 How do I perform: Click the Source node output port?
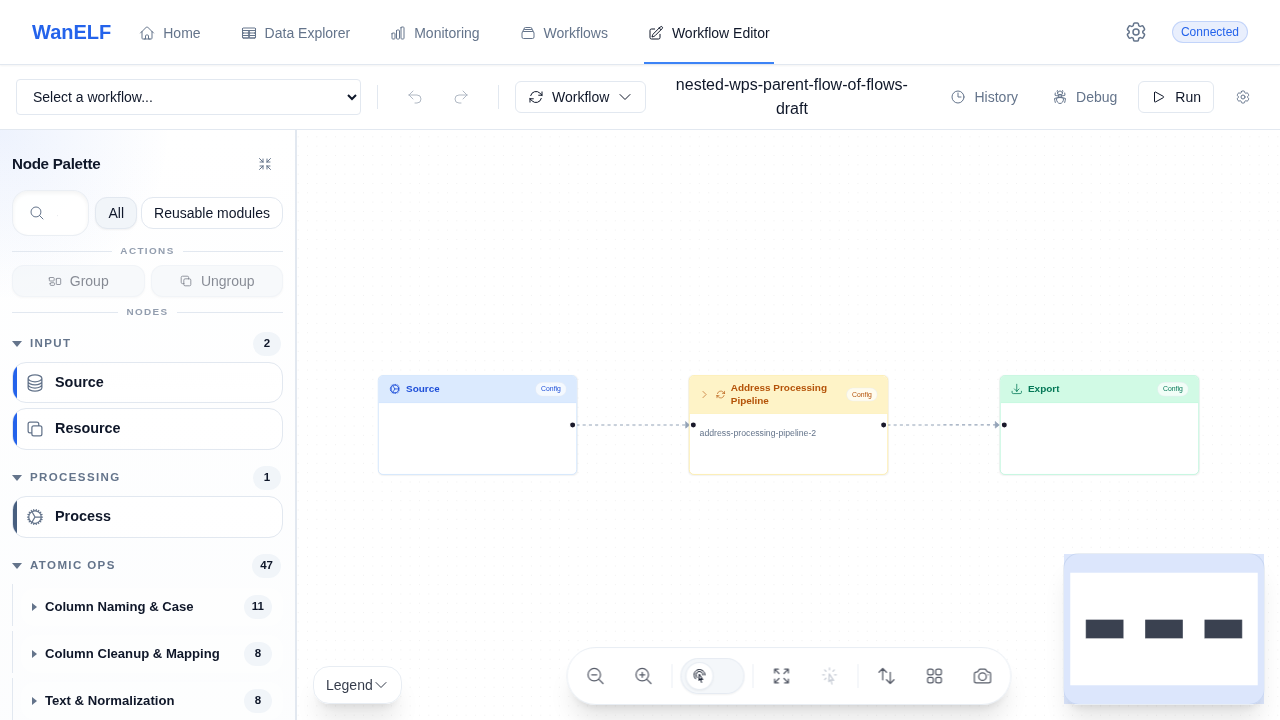(x=573, y=425)
